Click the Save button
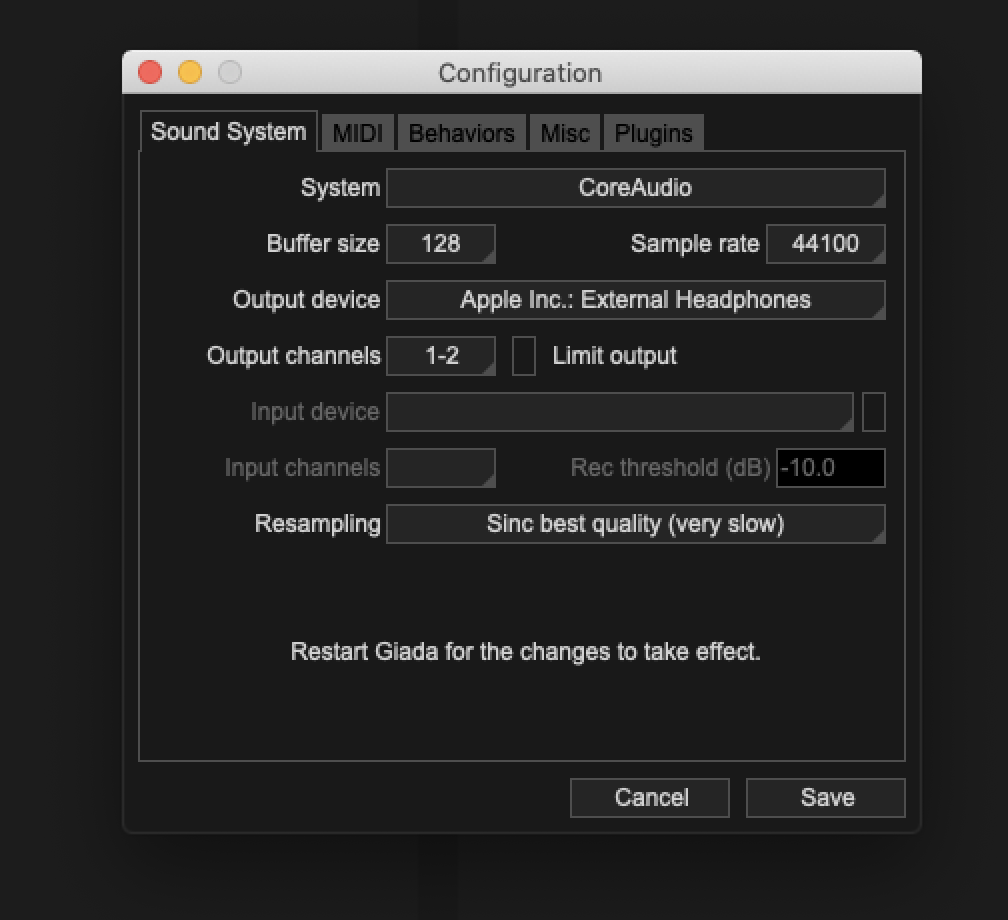This screenshot has height=920, width=1008. [825, 797]
